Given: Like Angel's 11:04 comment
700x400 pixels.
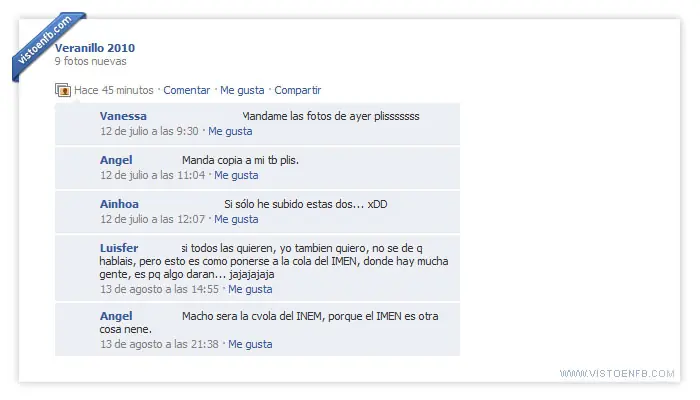Looking at the screenshot, I should 236,175.
